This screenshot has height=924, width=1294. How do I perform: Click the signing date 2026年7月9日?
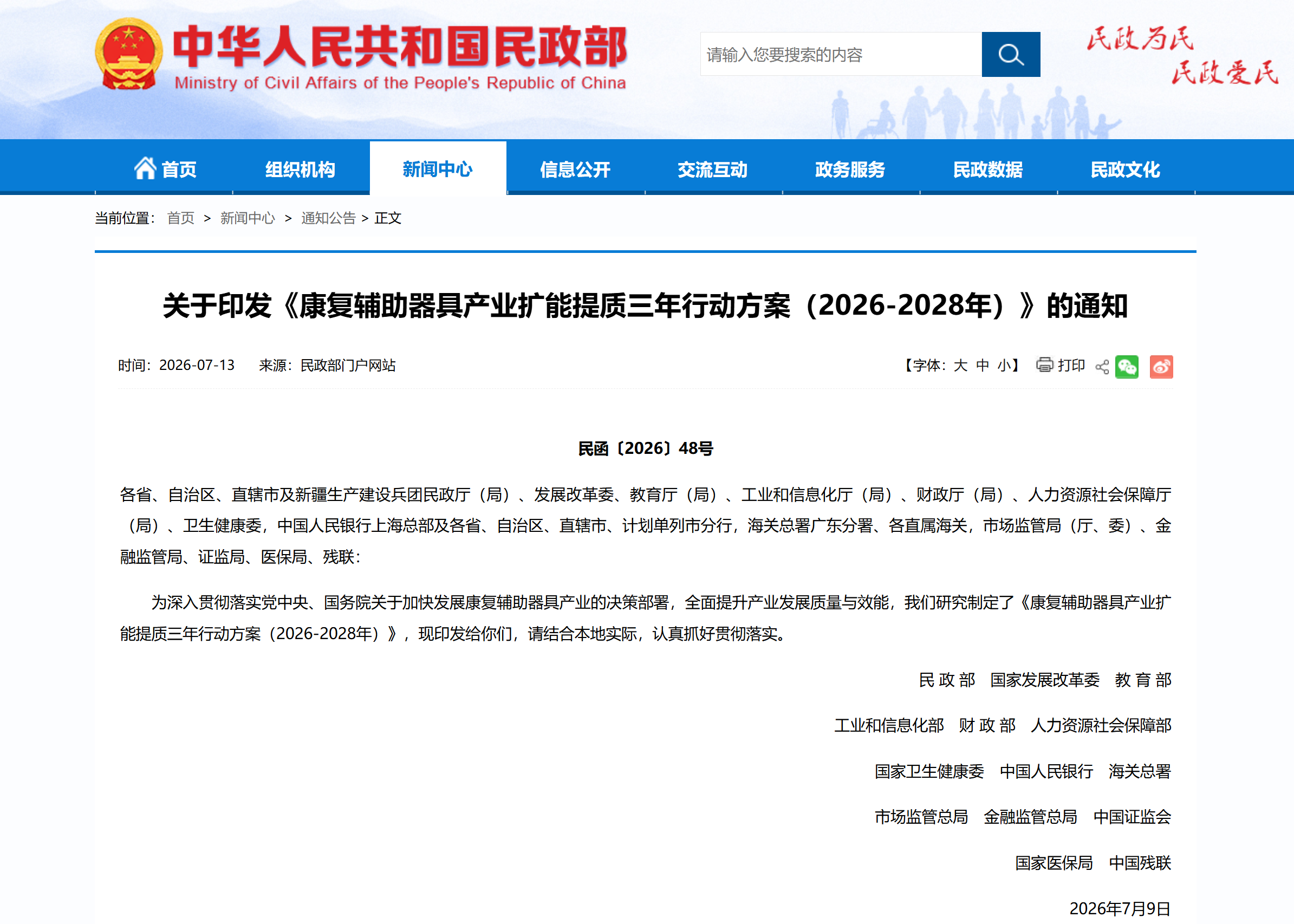click(1120, 909)
